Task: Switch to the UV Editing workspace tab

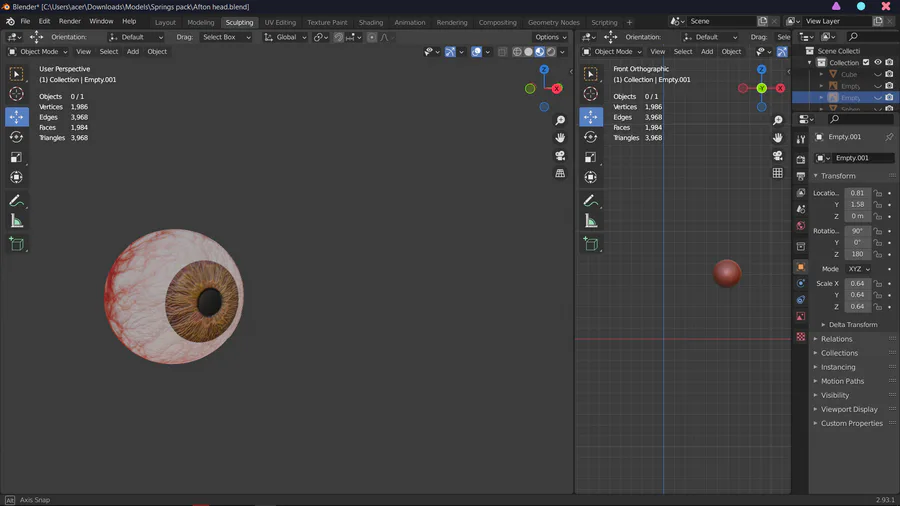Action: [280, 22]
